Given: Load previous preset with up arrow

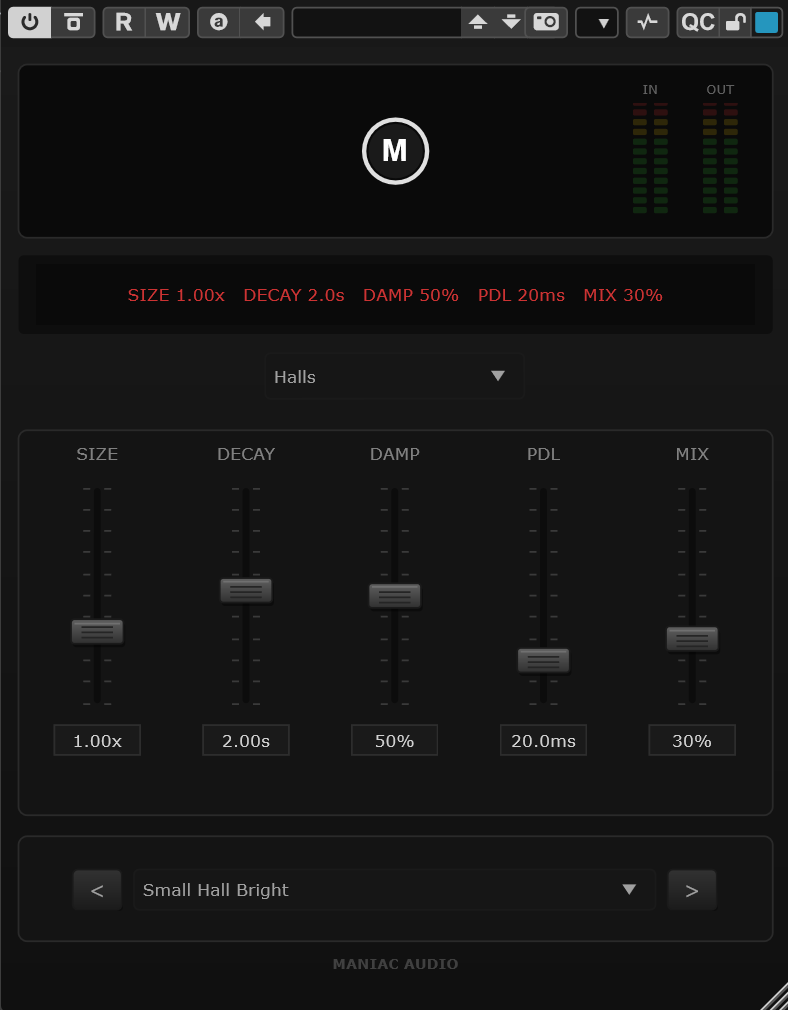Looking at the screenshot, I should coord(477,23).
